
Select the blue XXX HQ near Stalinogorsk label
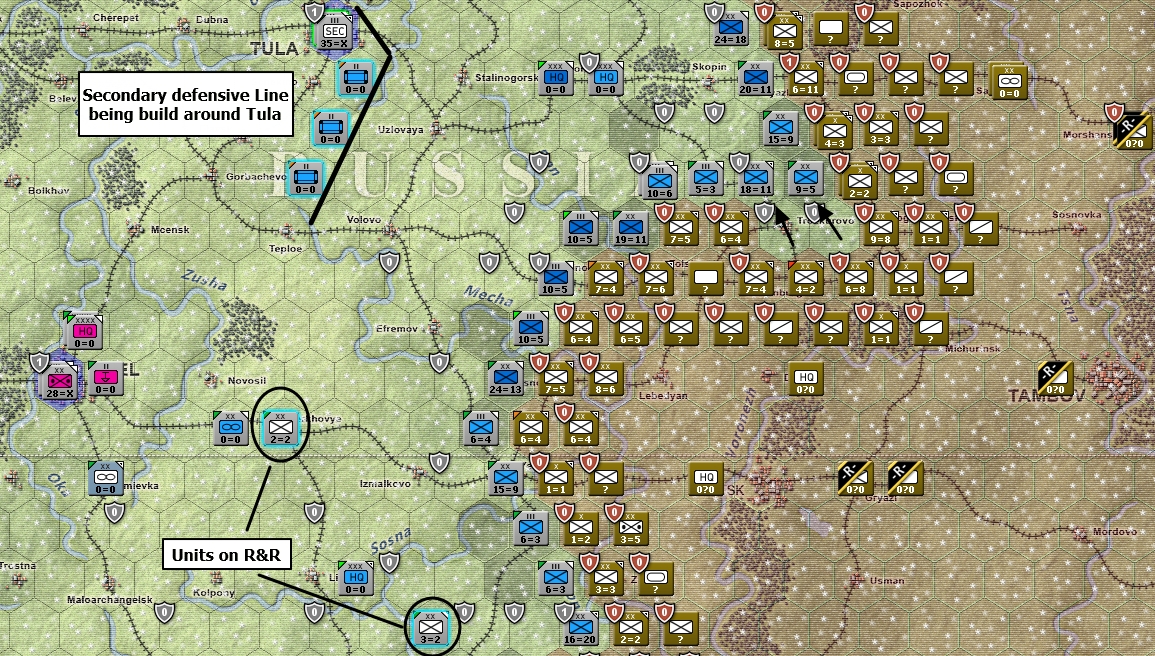pos(556,79)
